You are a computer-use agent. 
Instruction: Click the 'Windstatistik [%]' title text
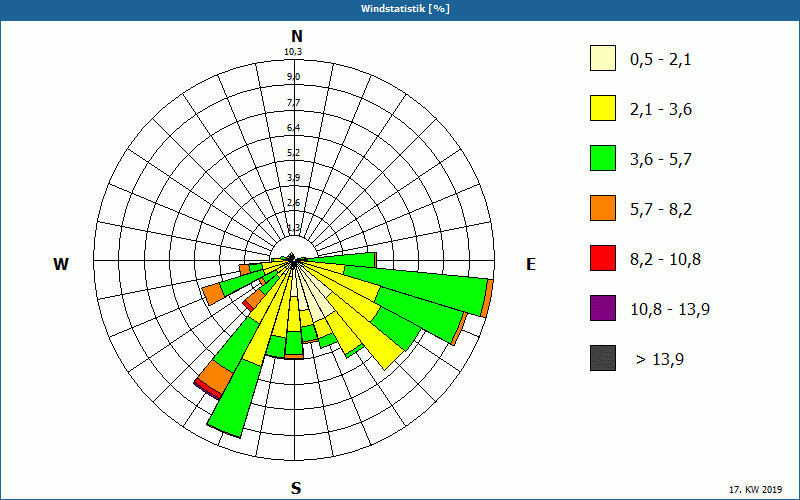405,9
